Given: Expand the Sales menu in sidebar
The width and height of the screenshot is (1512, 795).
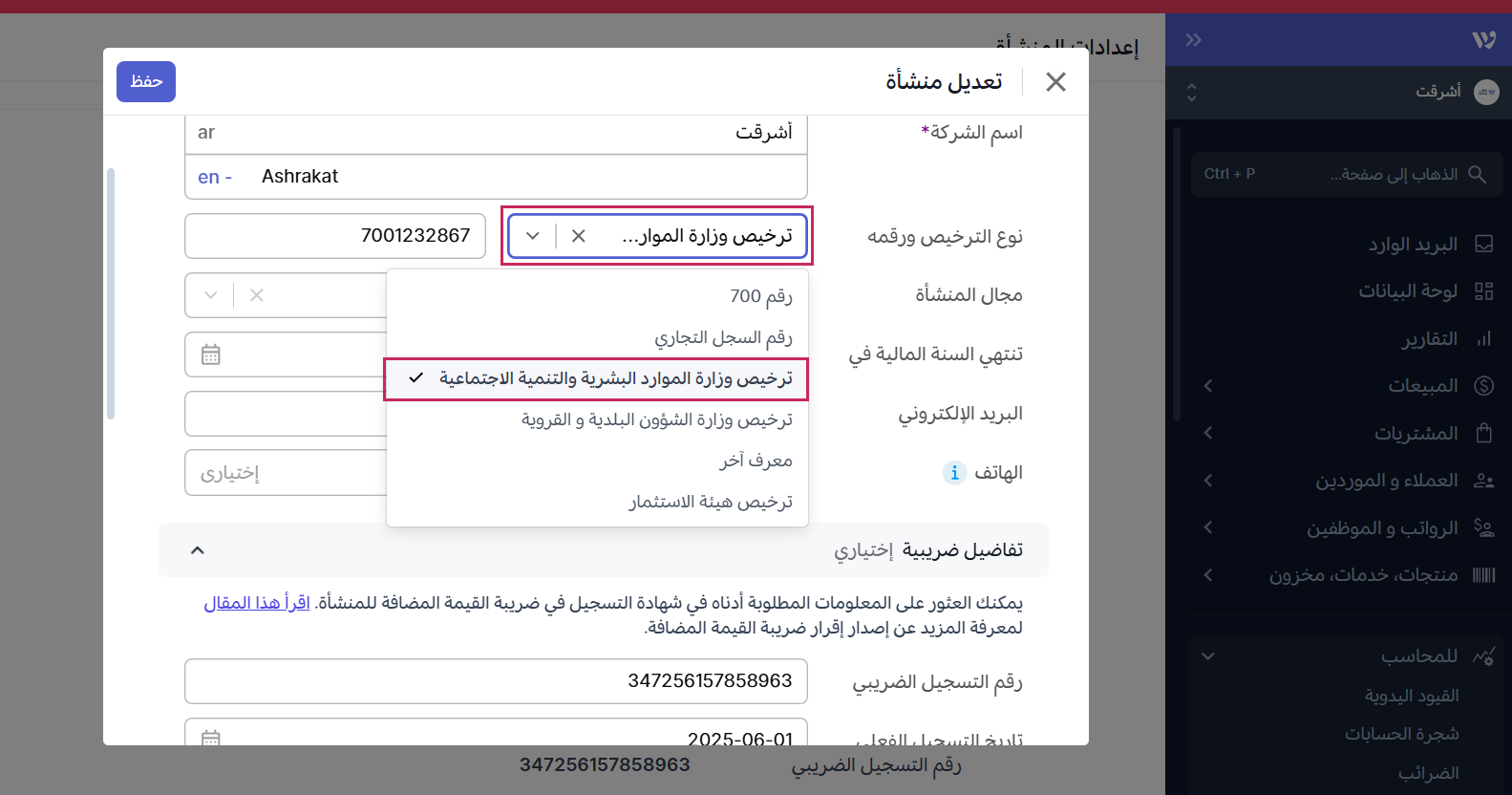Looking at the screenshot, I should click(1208, 386).
